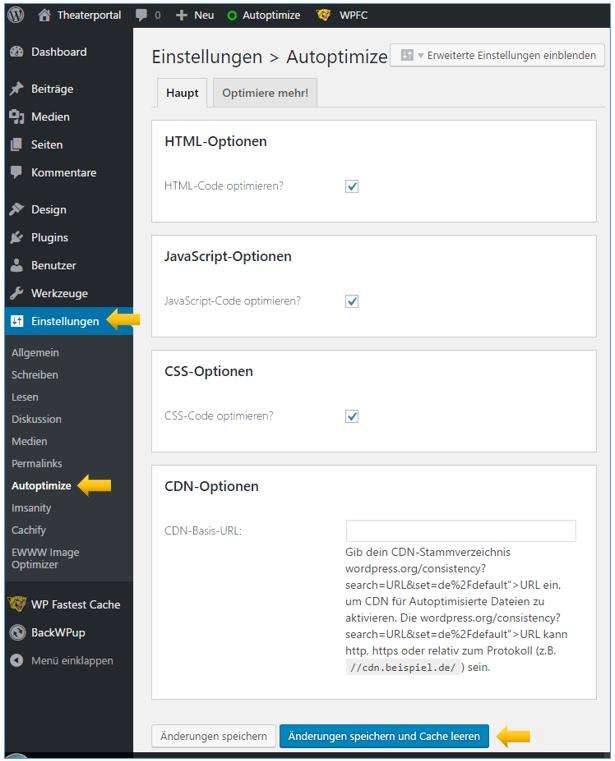Click the BackWPup icon in sidebar
The width and height of the screenshot is (615, 761).
(x=16, y=633)
